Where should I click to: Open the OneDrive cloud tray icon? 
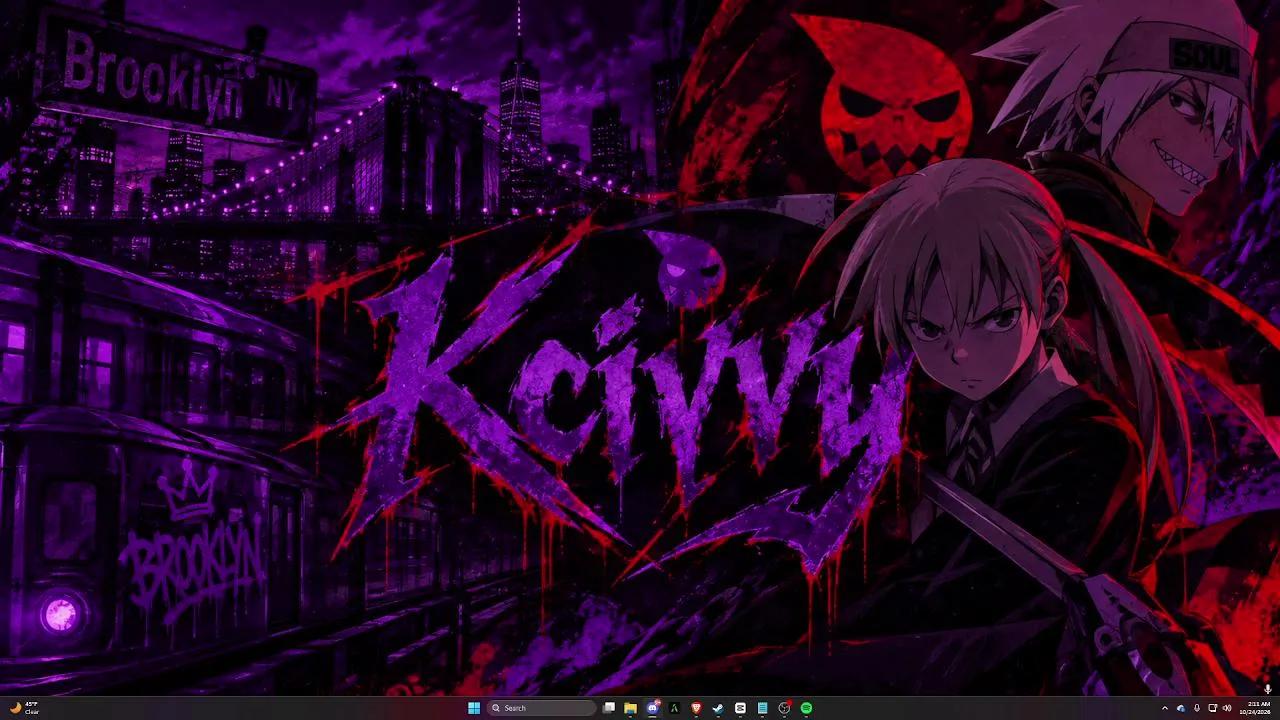[x=1181, y=708]
